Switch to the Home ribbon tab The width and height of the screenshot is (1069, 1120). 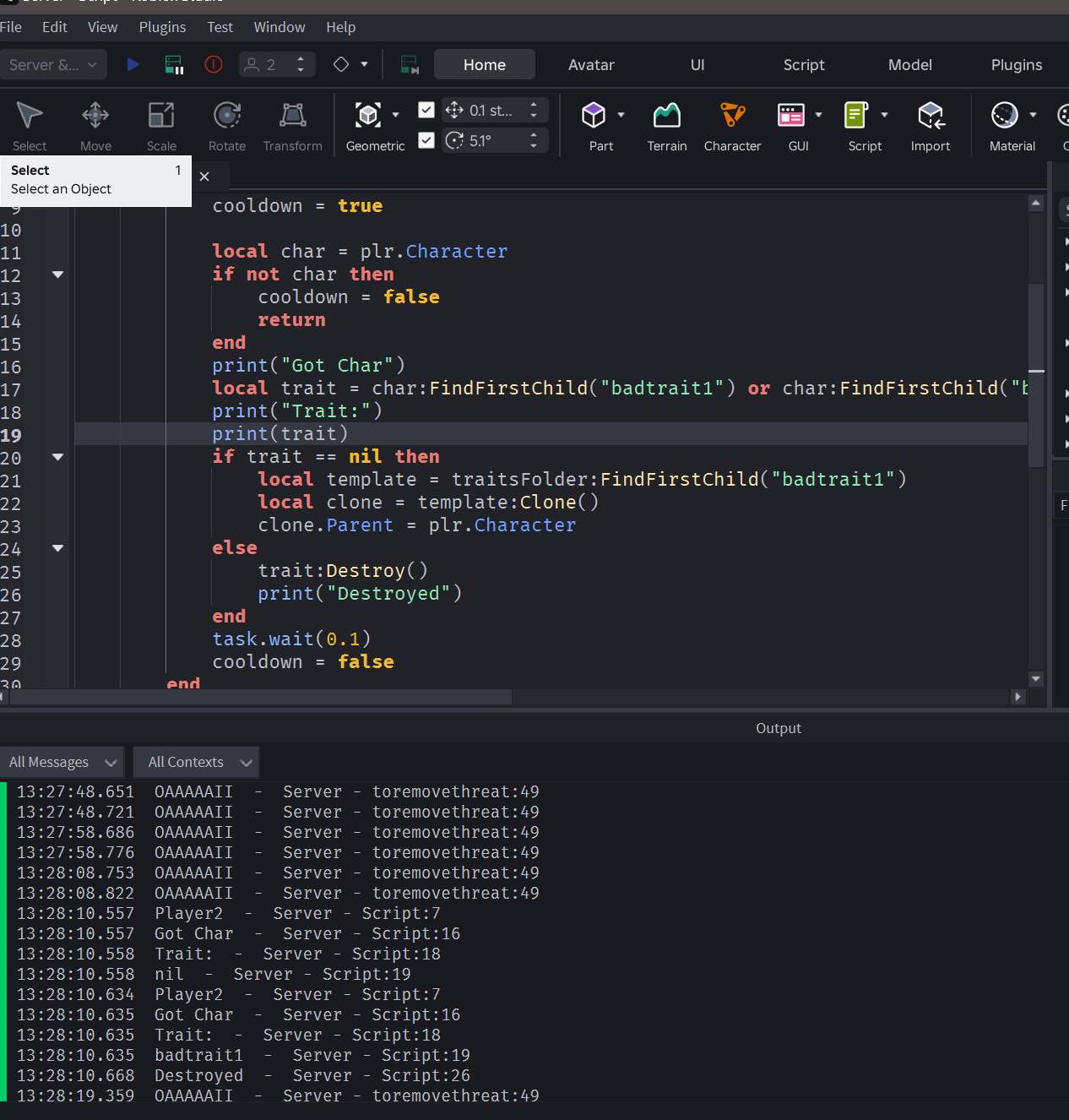click(x=485, y=65)
